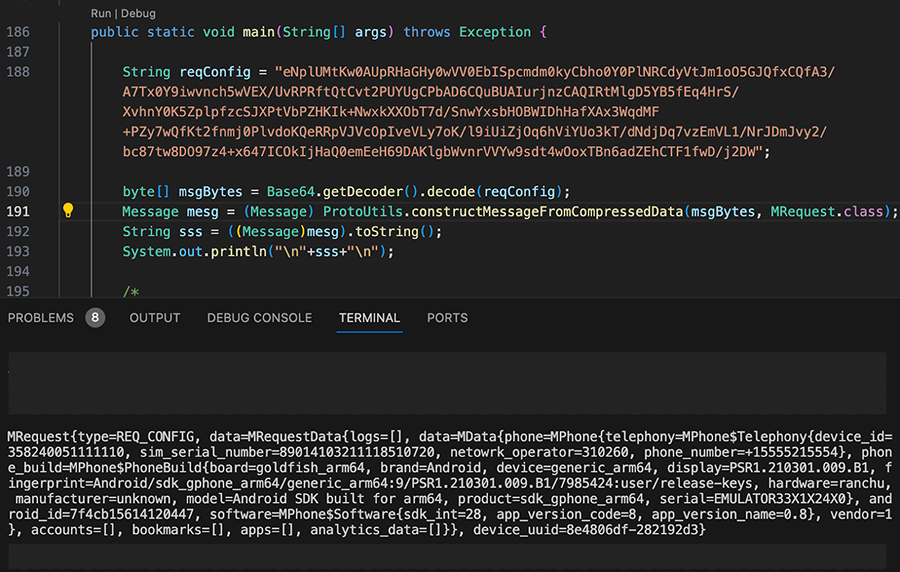Image resolution: width=900 pixels, height=572 pixels.
Task: Open the PORTS tab
Action: pos(447,318)
